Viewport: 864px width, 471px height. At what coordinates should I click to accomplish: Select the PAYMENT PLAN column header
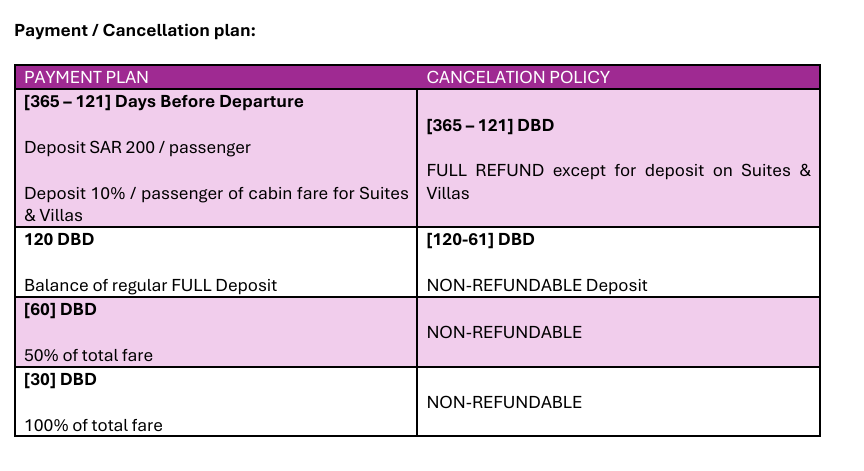86,77
